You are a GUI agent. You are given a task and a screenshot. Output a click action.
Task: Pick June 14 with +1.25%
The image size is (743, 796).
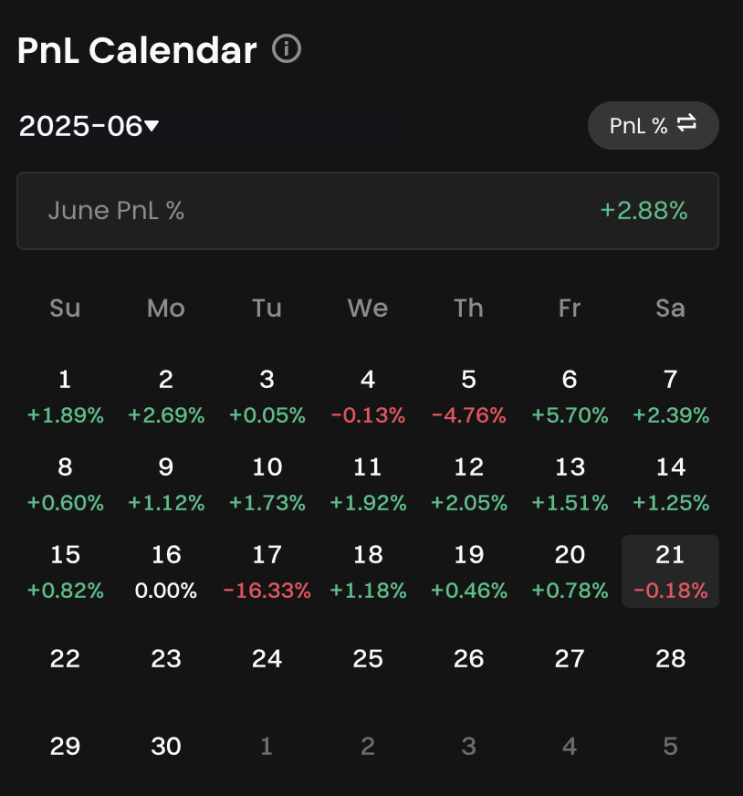(670, 484)
